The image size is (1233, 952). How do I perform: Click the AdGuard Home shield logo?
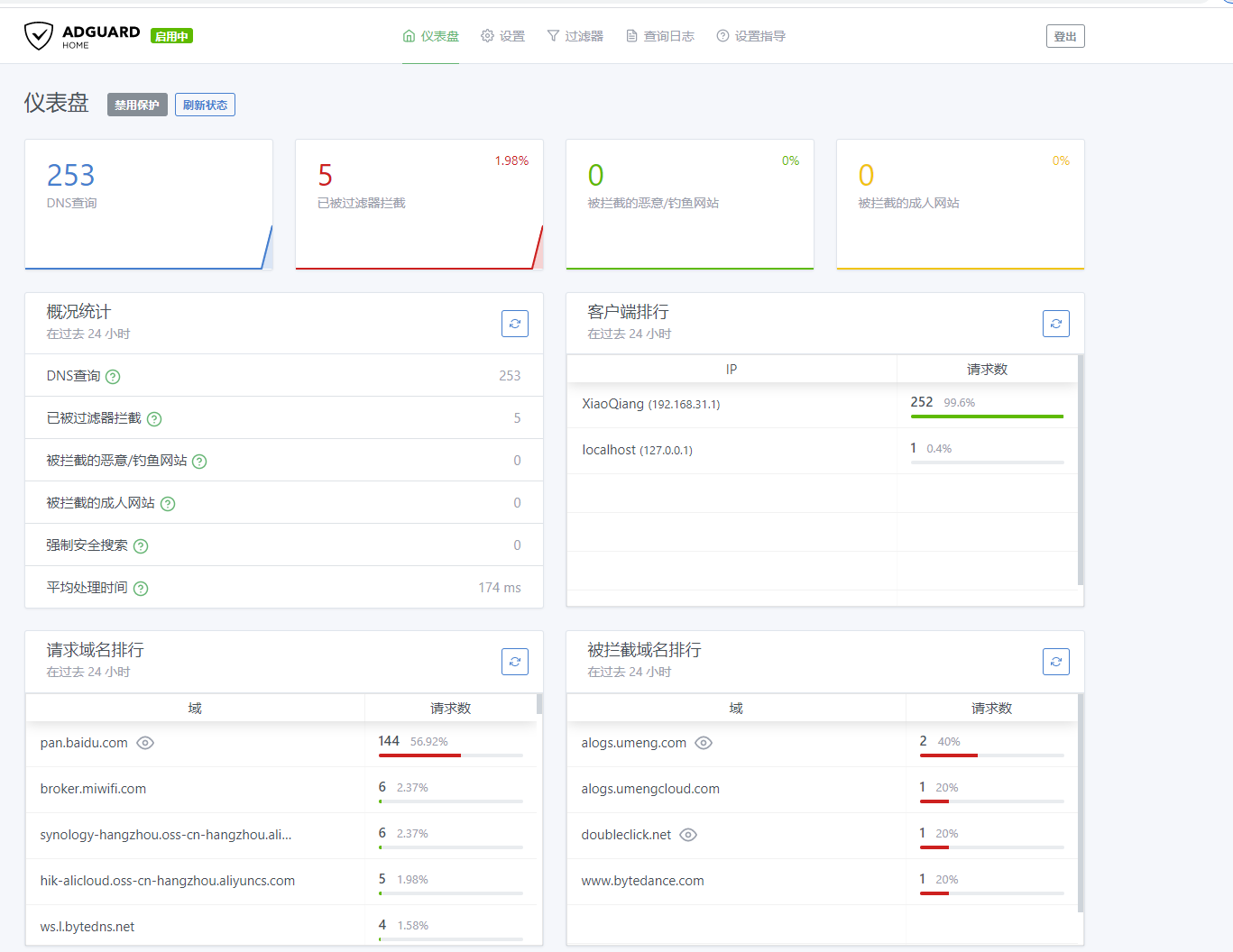(x=39, y=36)
